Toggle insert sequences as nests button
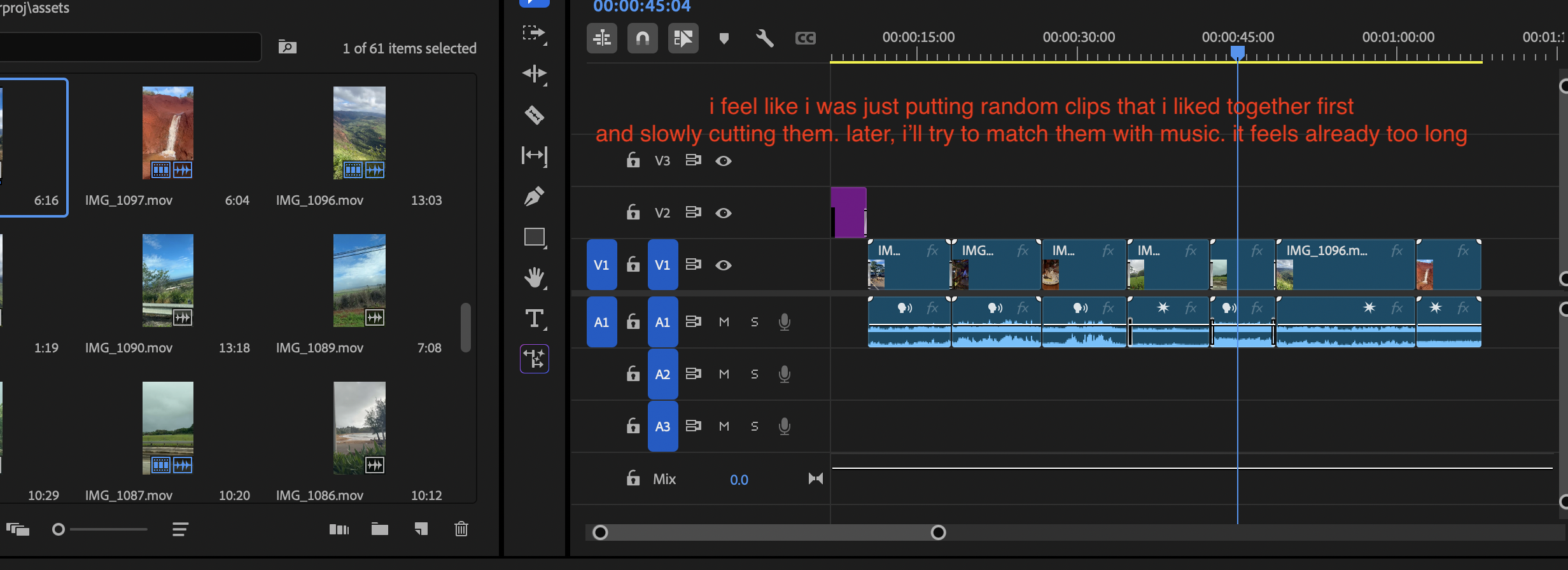The height and width of the screenshot is (570, 1568). (602, 39)
